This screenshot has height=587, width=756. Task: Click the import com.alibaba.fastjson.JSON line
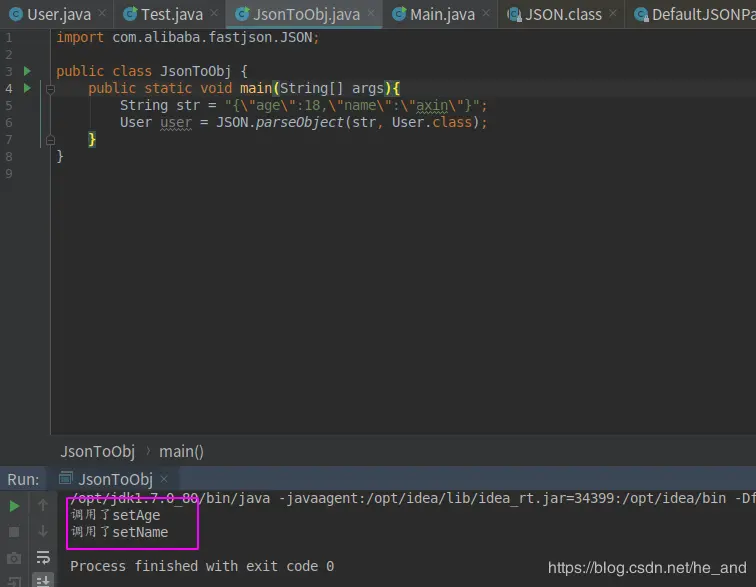(188, 37)
